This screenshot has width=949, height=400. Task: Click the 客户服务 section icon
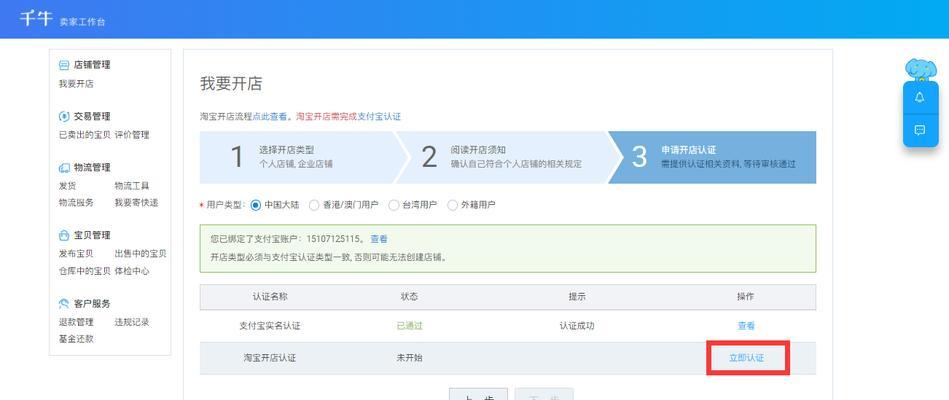tap(64, 303)
